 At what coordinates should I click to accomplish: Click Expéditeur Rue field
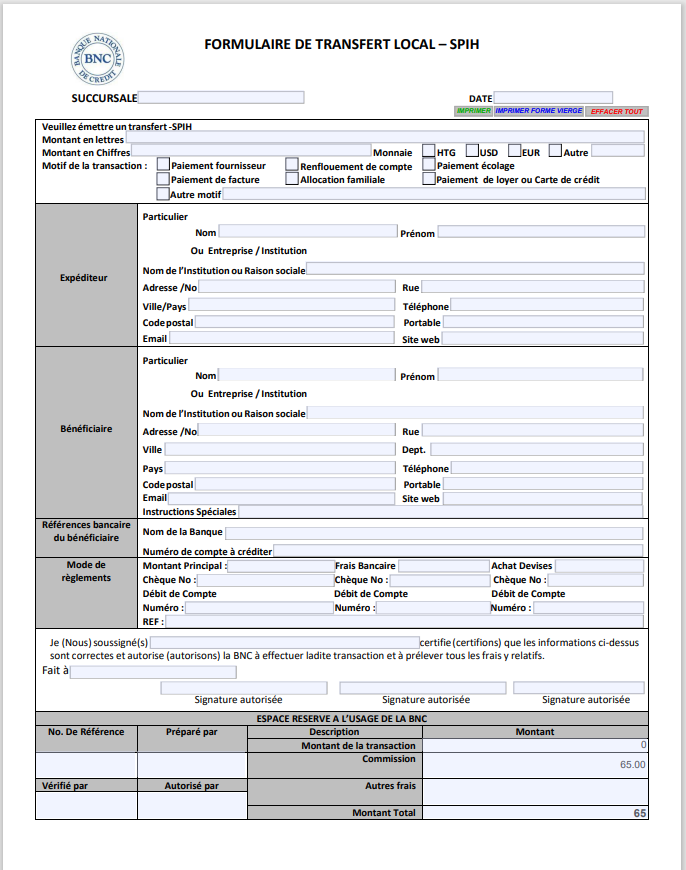(533, 287)
